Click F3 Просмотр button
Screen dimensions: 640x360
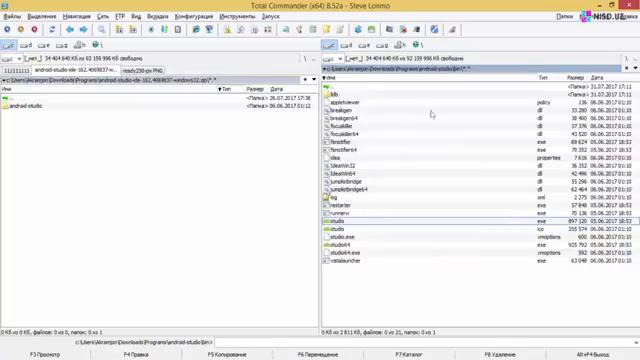[x=45, y=355]
